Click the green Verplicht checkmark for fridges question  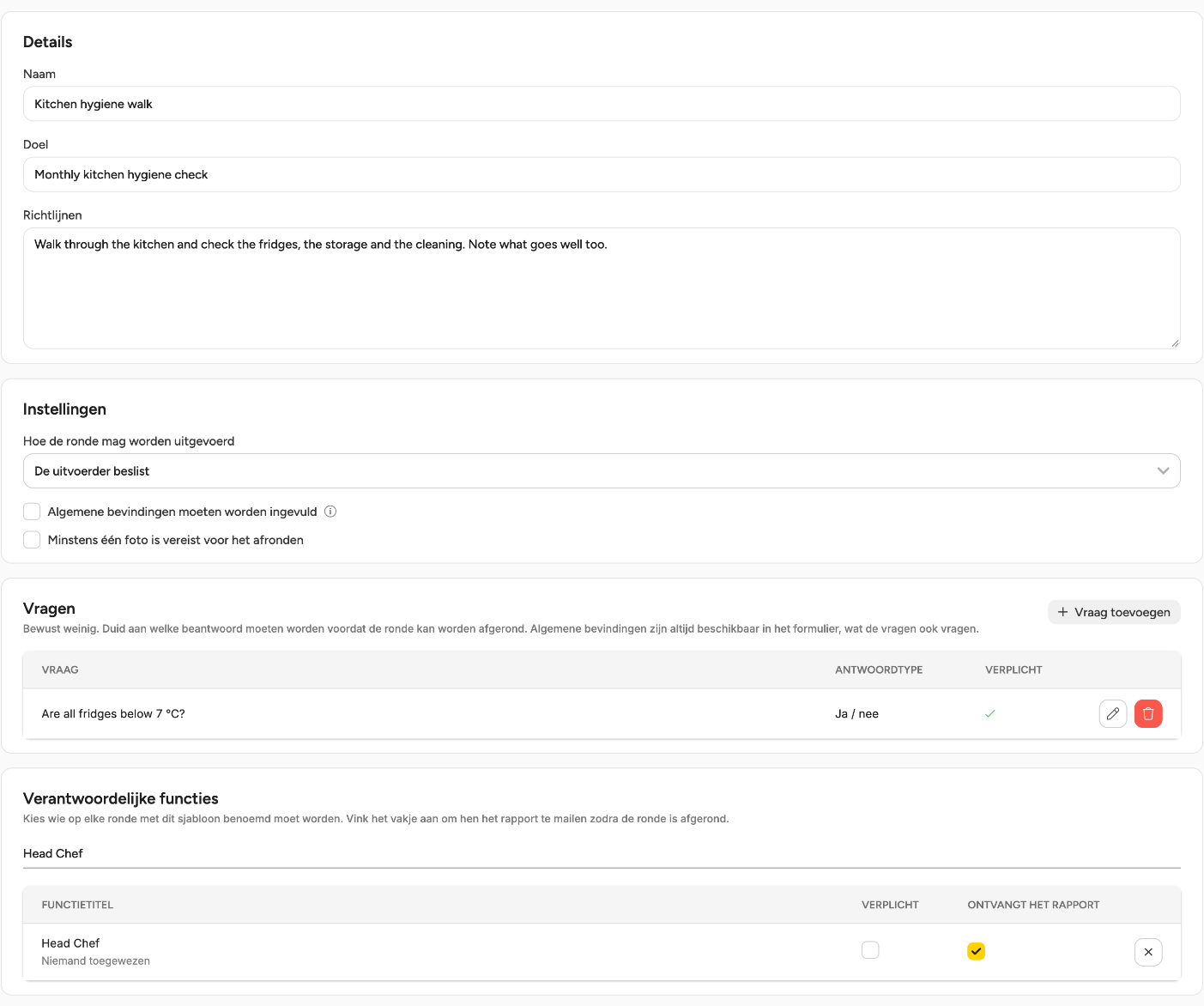point(989,713)
